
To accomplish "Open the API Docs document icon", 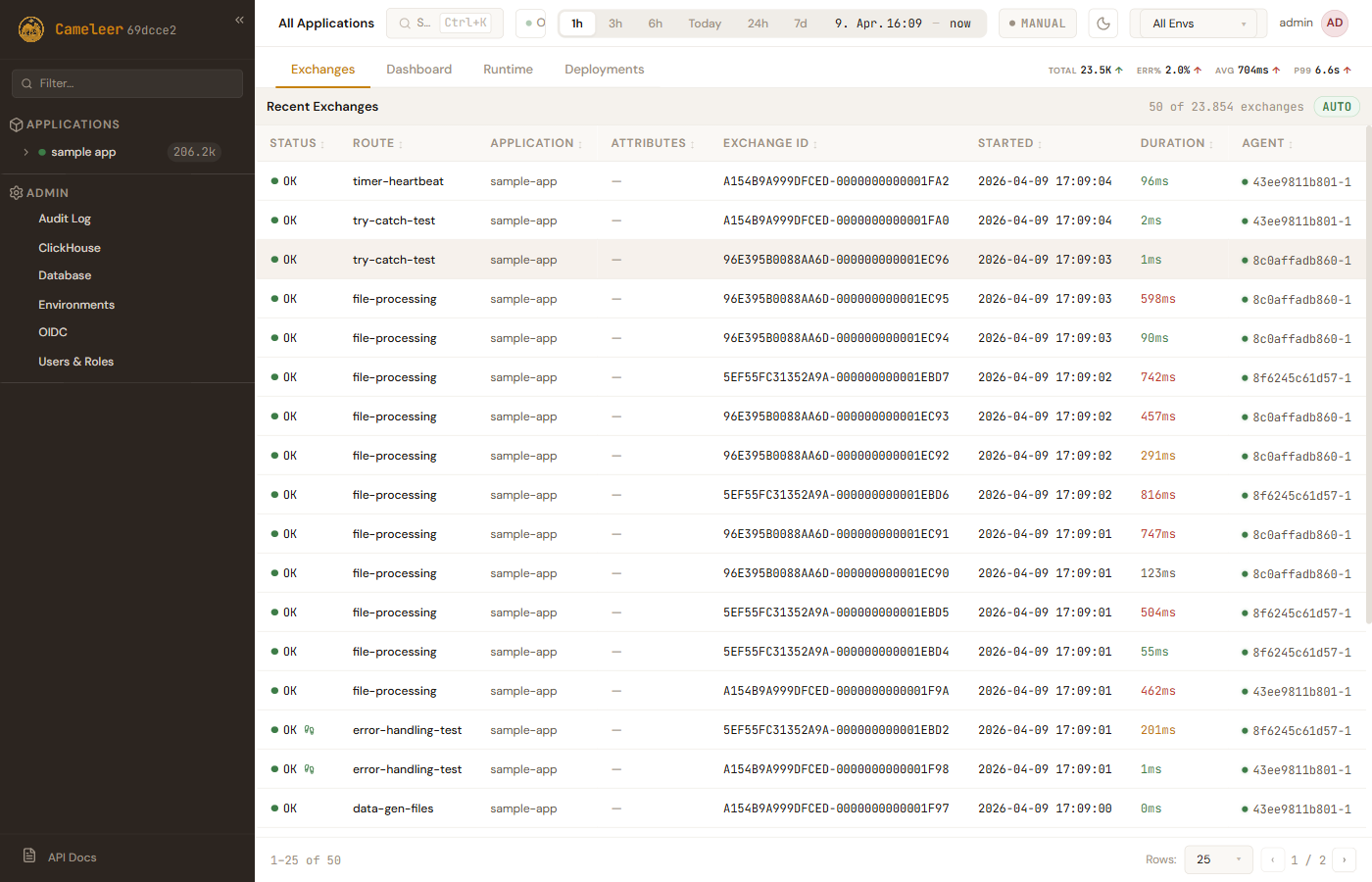I will pyautogui.click(x=29, y=857).
